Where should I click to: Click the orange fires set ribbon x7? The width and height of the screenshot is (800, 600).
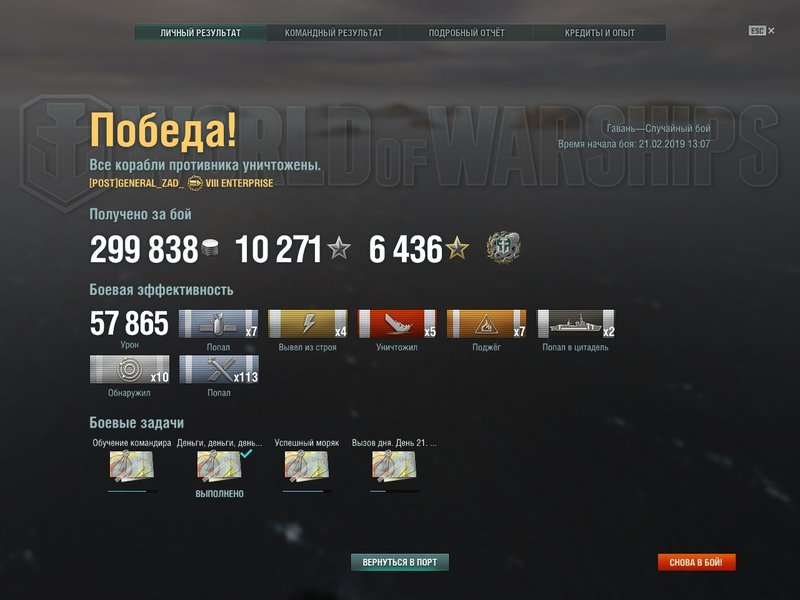486,323
